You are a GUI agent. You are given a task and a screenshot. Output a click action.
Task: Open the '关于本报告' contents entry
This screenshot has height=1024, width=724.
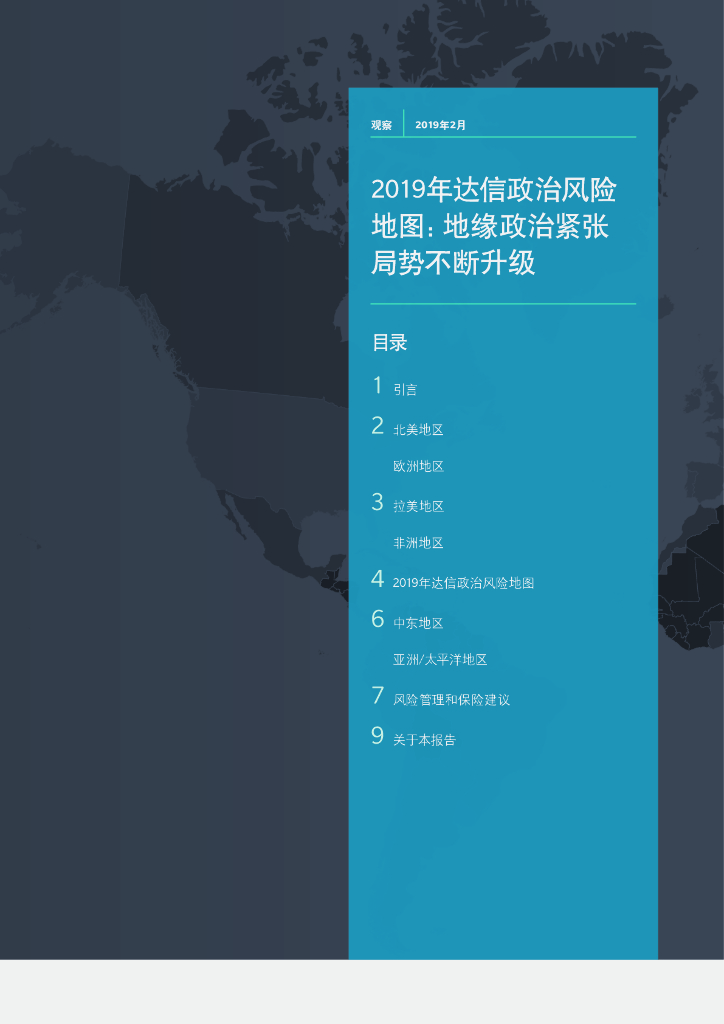click(424, 740)
